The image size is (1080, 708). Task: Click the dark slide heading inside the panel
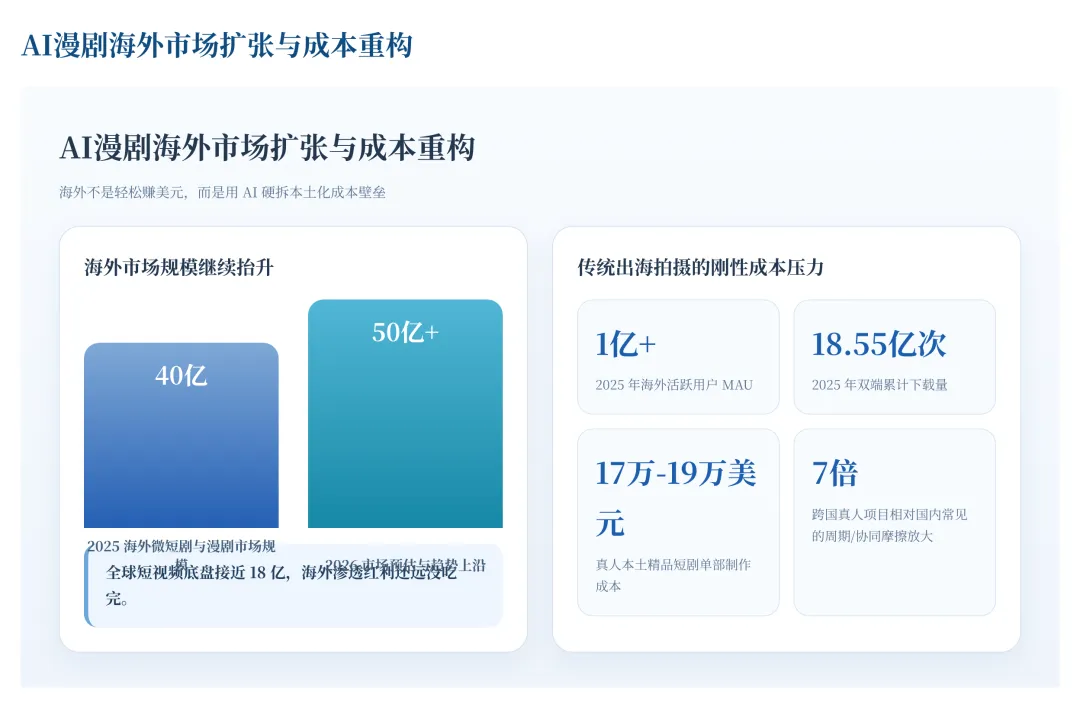[267, 147]
